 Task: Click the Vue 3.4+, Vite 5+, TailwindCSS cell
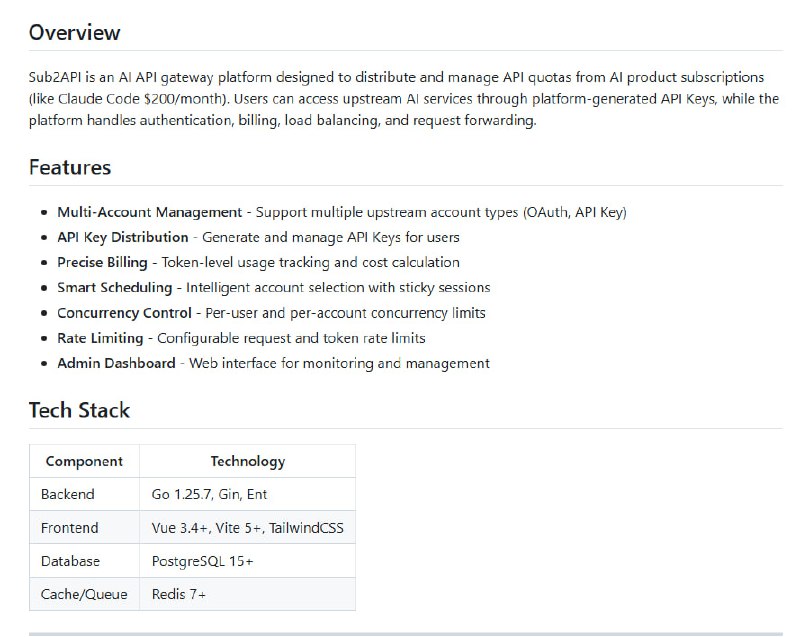247,527
